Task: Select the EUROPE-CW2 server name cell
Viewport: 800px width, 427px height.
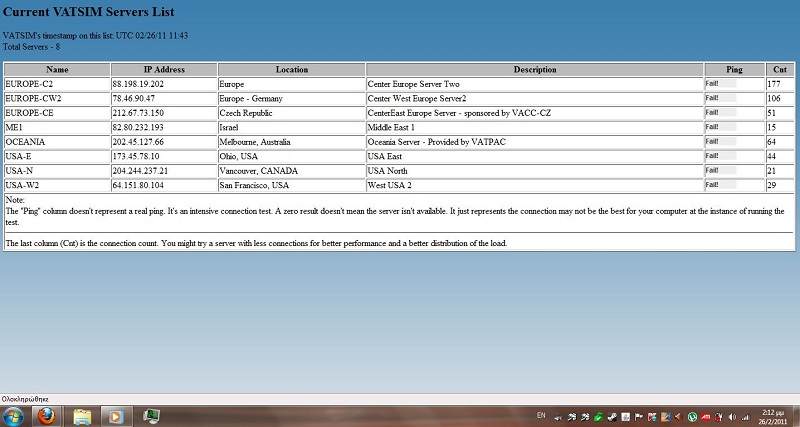Action: coord(57,98)
